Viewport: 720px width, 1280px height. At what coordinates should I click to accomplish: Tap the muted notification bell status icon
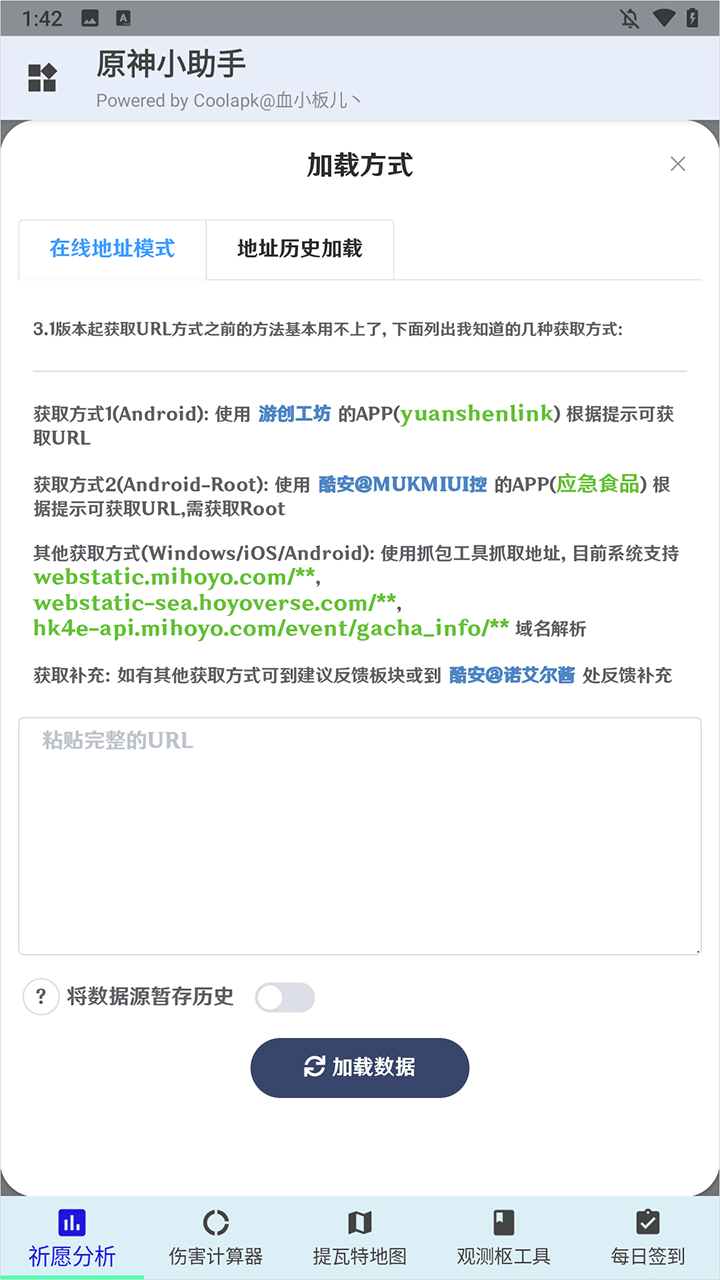[x=629, y=18]
